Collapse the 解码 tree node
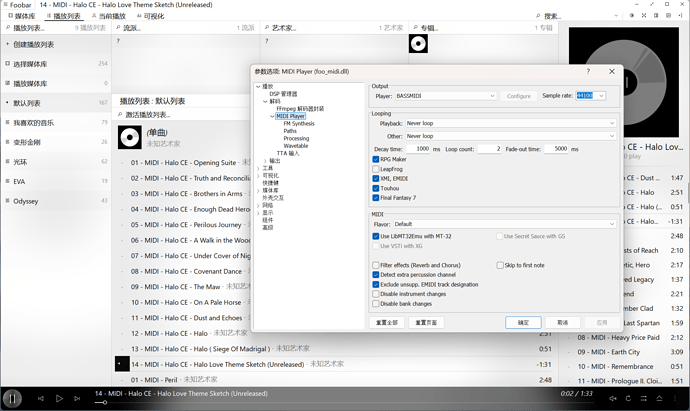Image resolution: width=690 pixels, height=411 pixels. click(265, 102)
